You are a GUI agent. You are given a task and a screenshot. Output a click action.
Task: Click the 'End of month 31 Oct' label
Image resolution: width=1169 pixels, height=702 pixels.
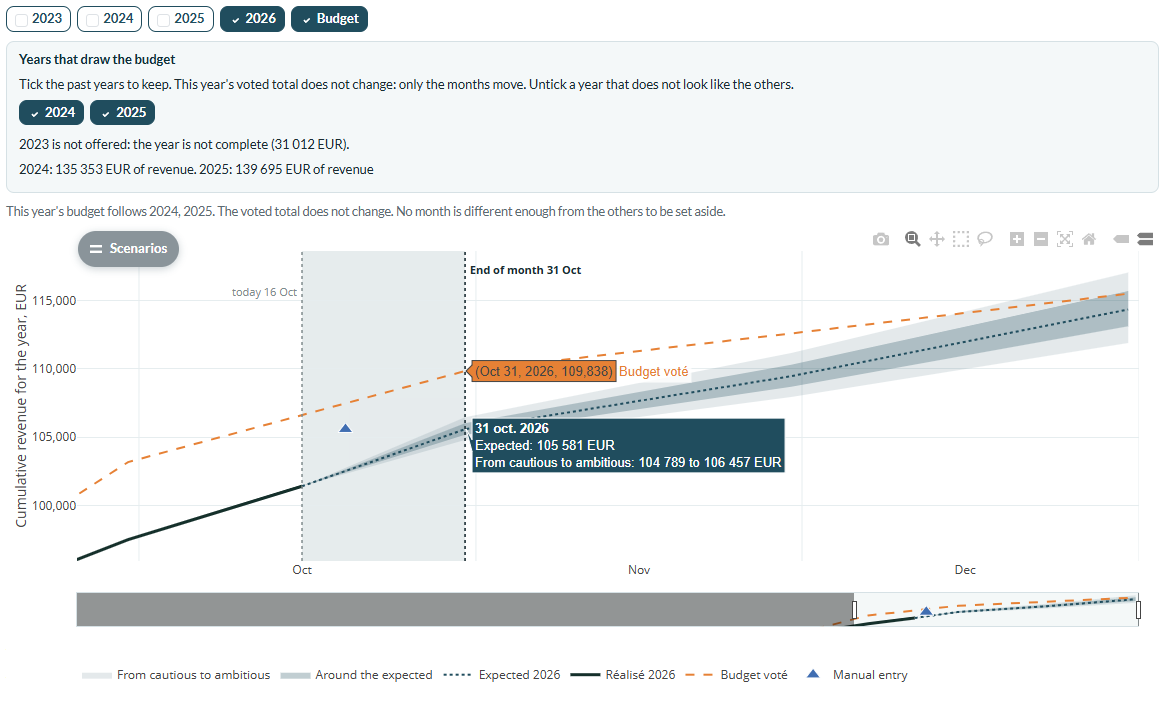pyautogui.click(x=525, y=271)
